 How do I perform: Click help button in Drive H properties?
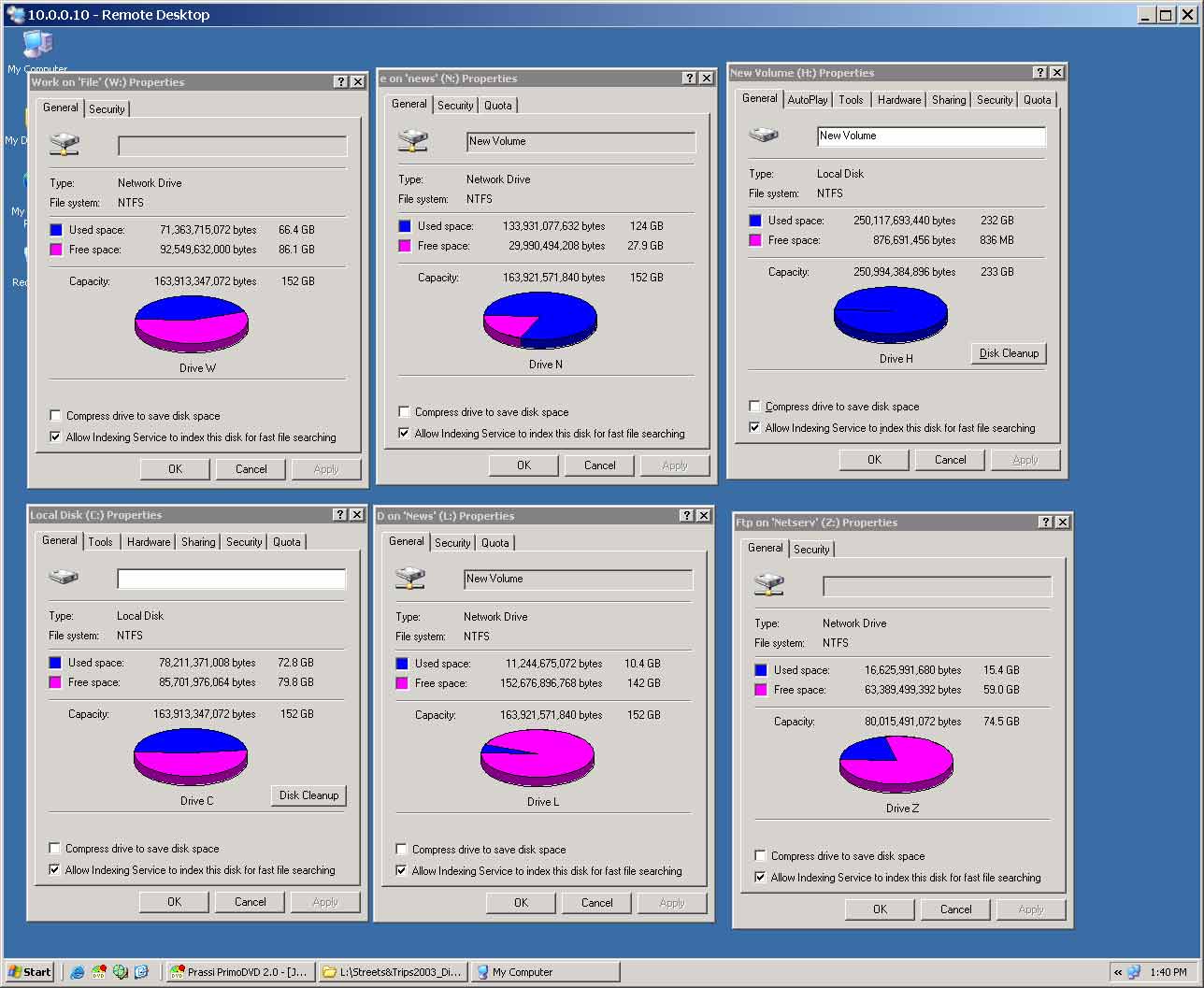click(1040, 73)
